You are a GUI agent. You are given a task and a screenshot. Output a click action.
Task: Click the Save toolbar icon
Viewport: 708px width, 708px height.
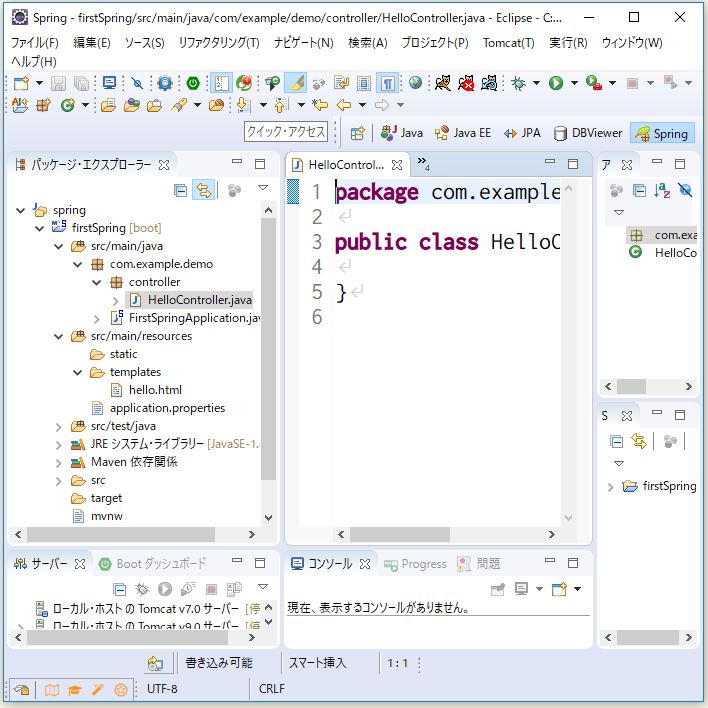pyautogui.click(x=58, y=83)
